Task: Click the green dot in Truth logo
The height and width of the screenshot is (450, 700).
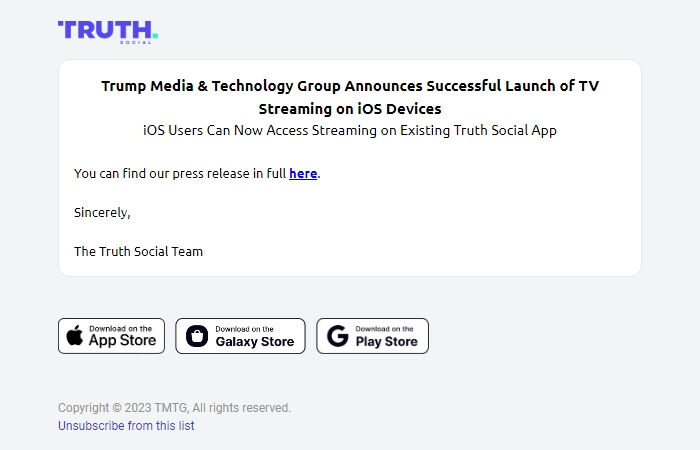Action: (x=155, y=35)
